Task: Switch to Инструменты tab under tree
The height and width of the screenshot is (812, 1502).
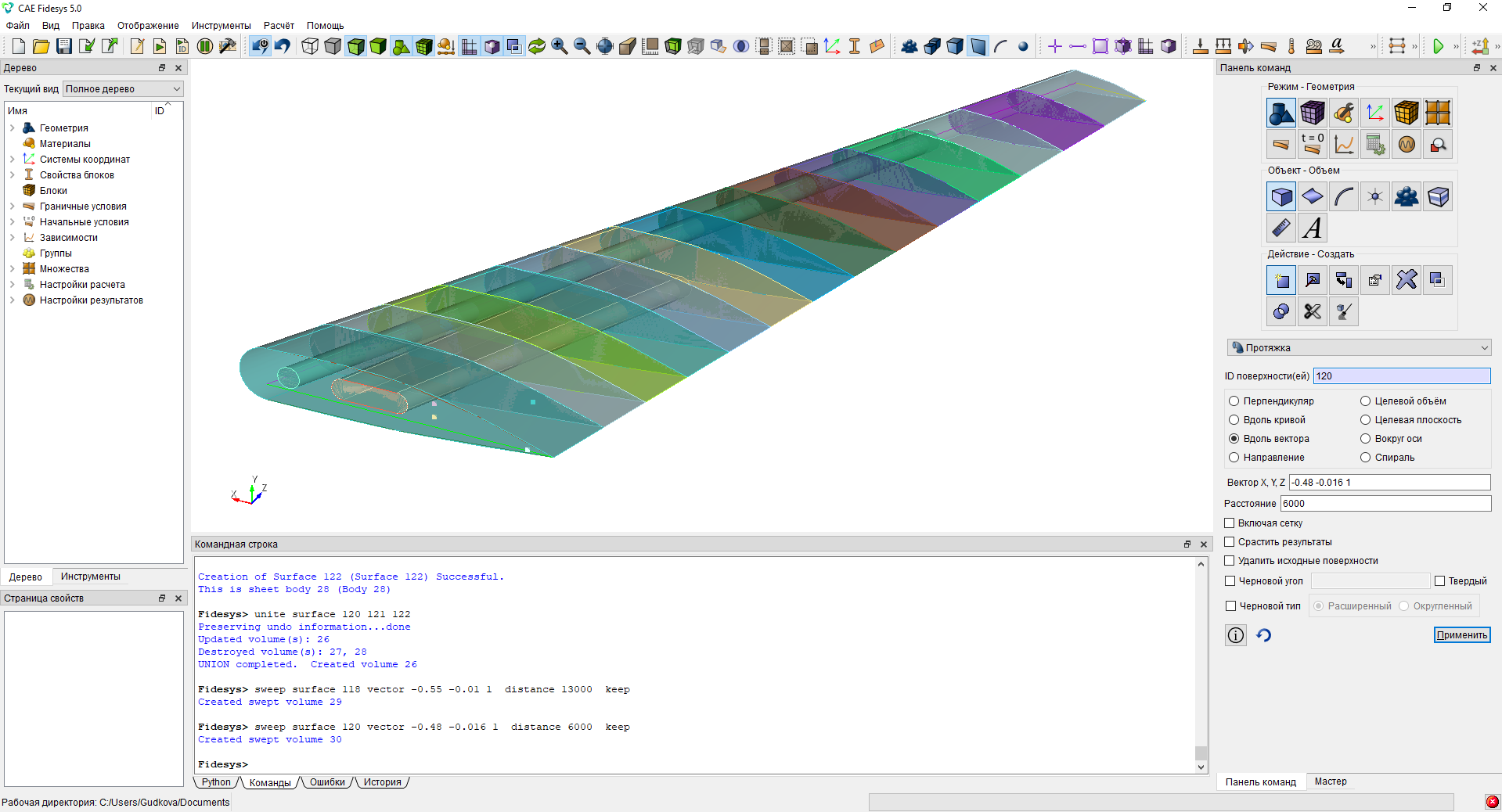Action: click(91, 577)
